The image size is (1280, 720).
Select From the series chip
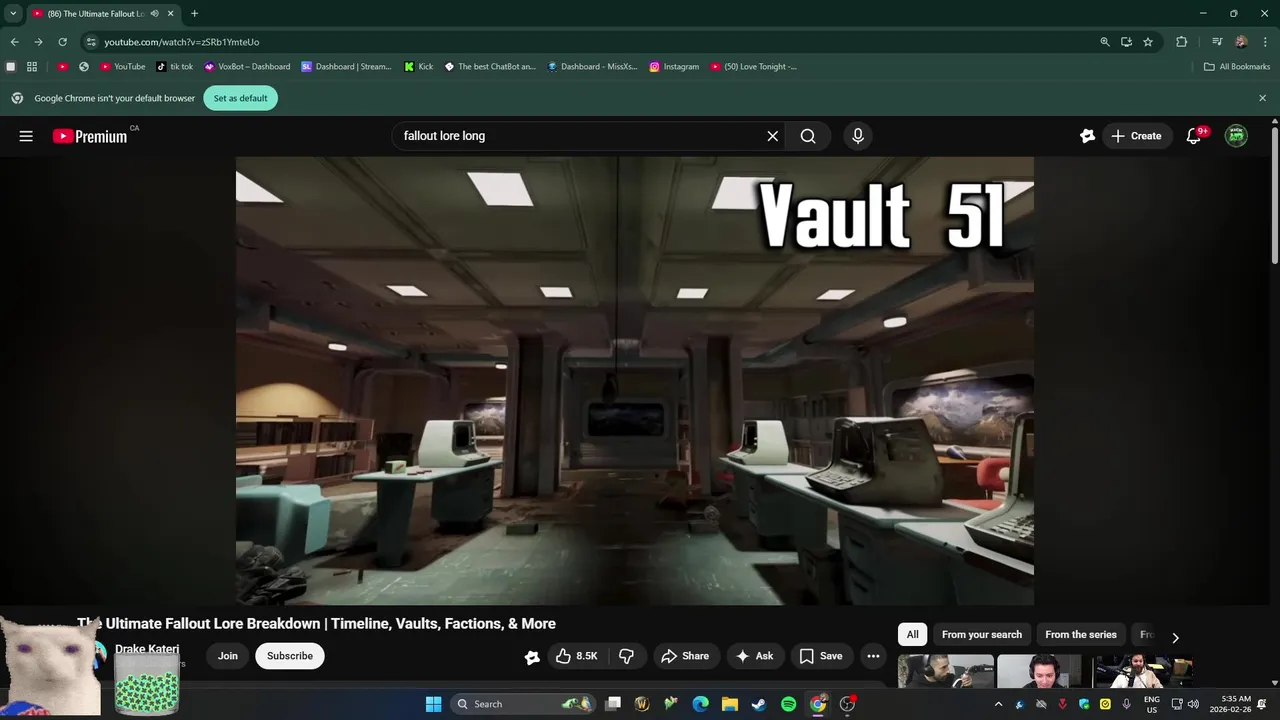click(1080, 634)
